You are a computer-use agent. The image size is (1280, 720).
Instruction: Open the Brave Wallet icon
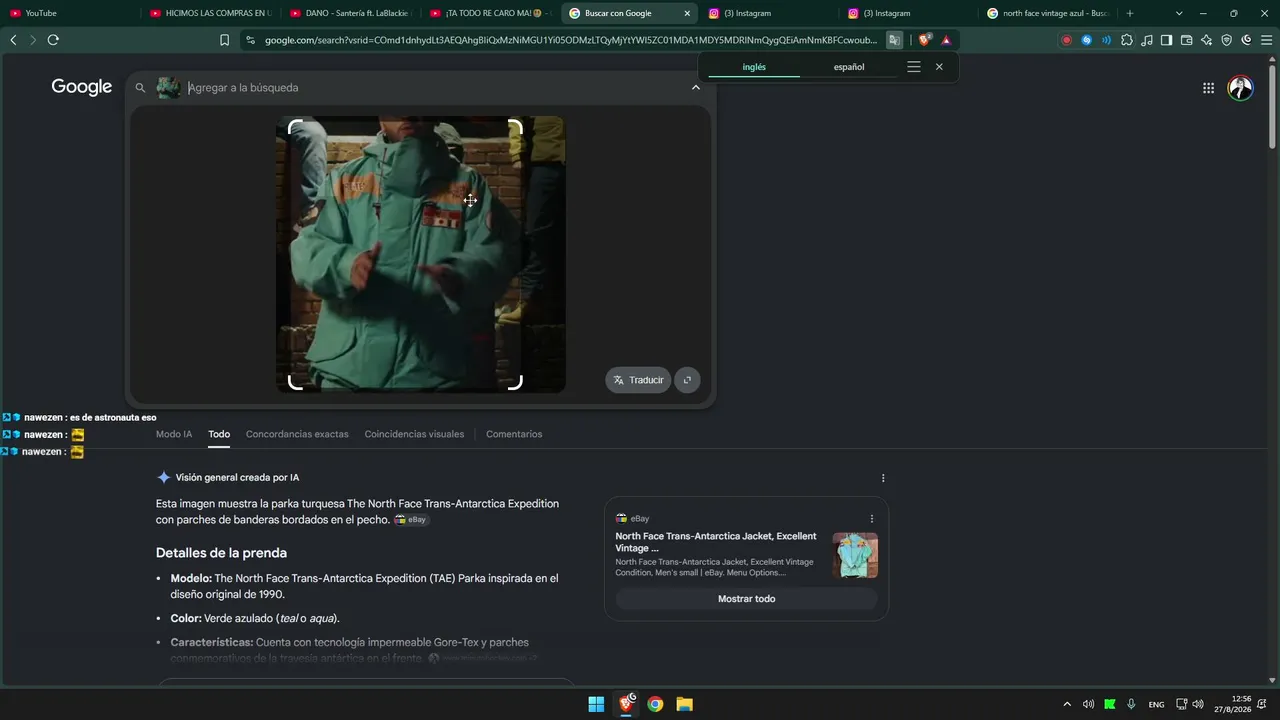(x=1186, y=40)
